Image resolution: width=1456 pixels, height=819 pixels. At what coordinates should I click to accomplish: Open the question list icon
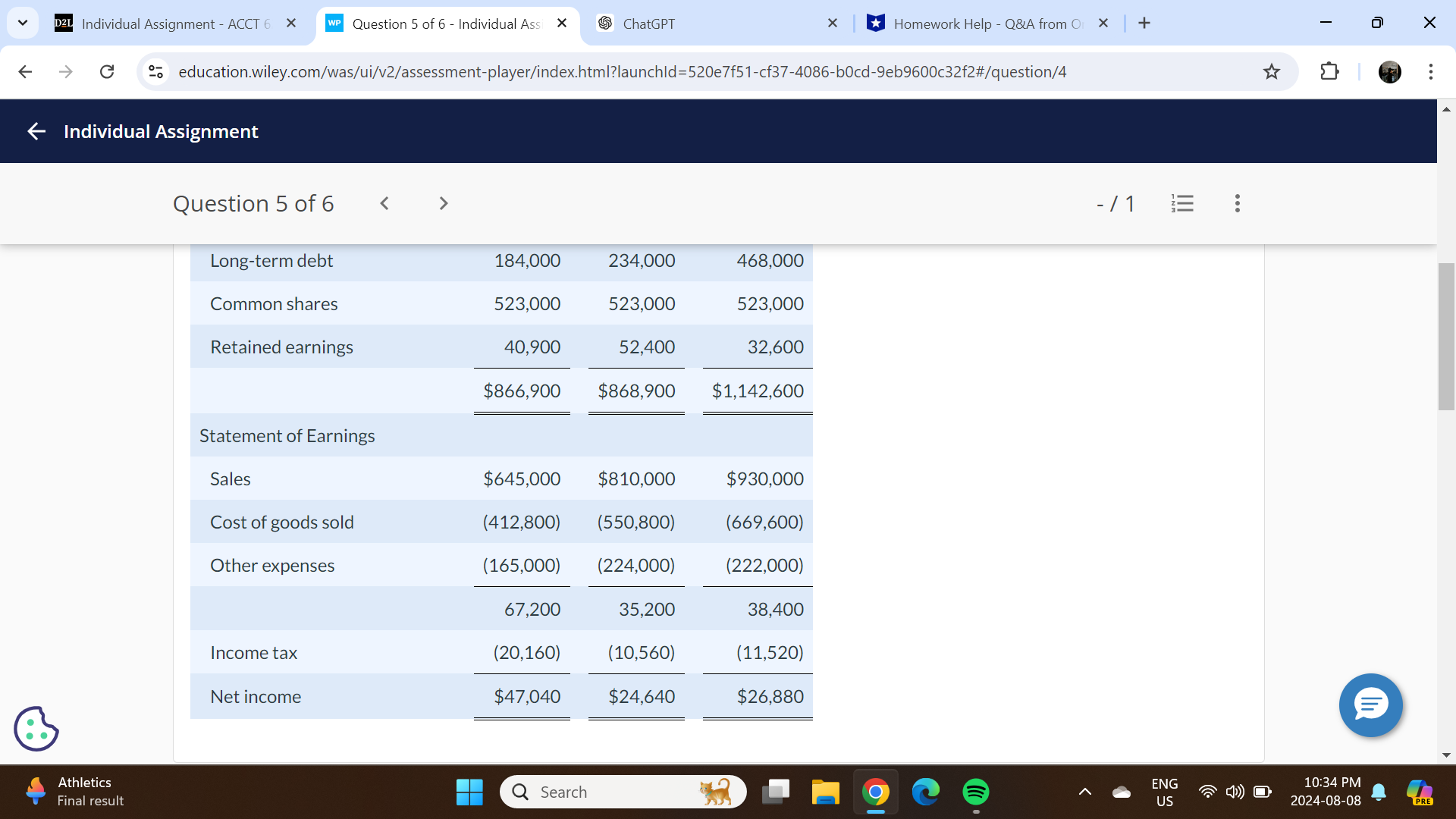coord(1182,203)
